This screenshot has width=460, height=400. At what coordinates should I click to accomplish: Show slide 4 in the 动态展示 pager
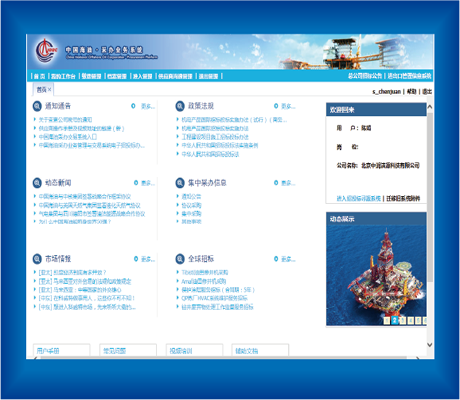[x=411, y=321]
